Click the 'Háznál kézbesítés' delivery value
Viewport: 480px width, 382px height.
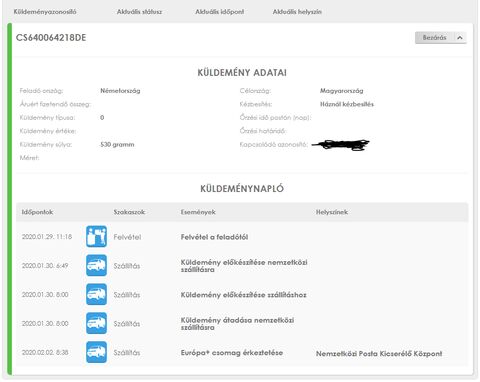pyautogui.click(x=347, y=104)
